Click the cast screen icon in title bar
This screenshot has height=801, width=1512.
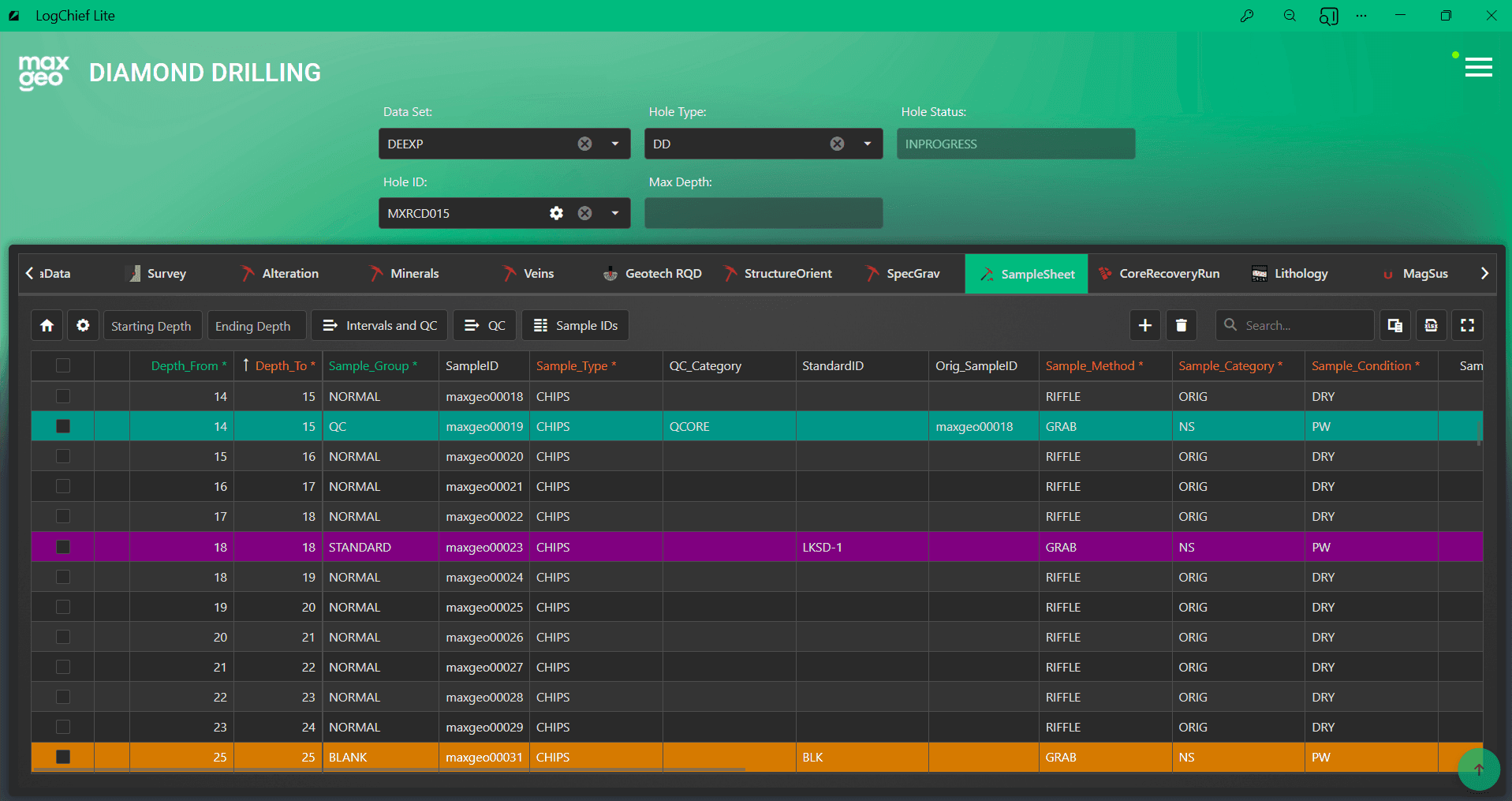(1328, 16)
